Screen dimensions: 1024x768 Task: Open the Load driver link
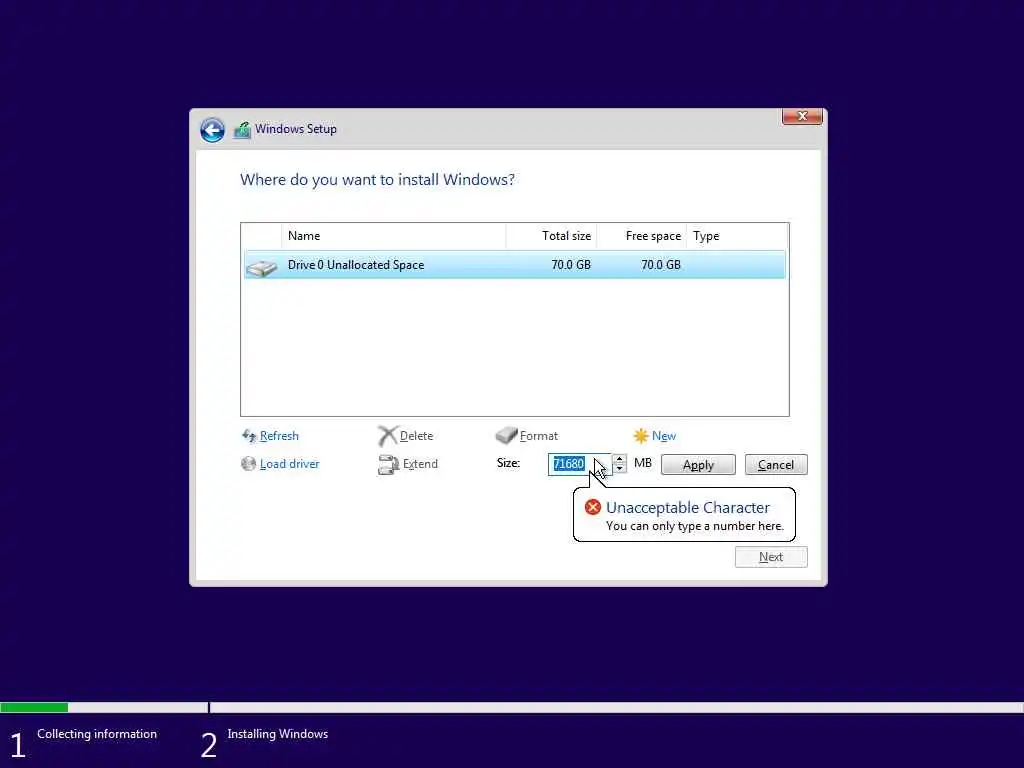[289, 464]
